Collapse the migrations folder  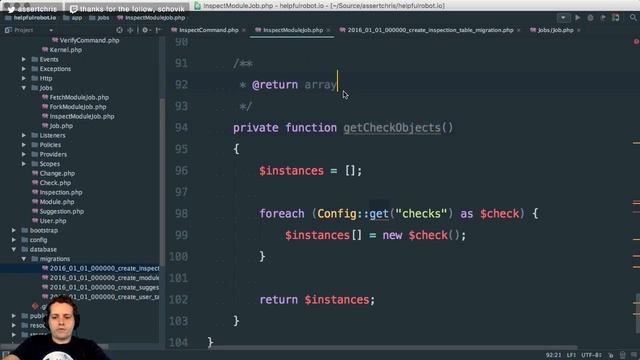pyautogui.click(x=24, y=259)
